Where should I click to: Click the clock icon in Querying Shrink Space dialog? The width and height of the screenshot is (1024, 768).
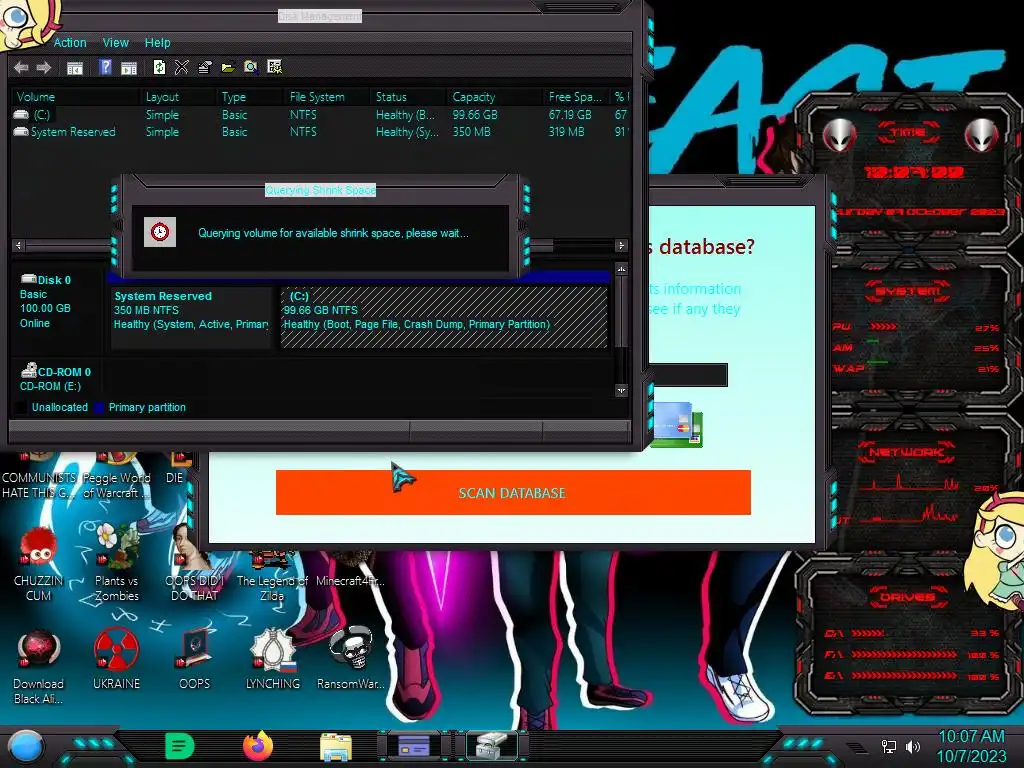tap(160, 232)
